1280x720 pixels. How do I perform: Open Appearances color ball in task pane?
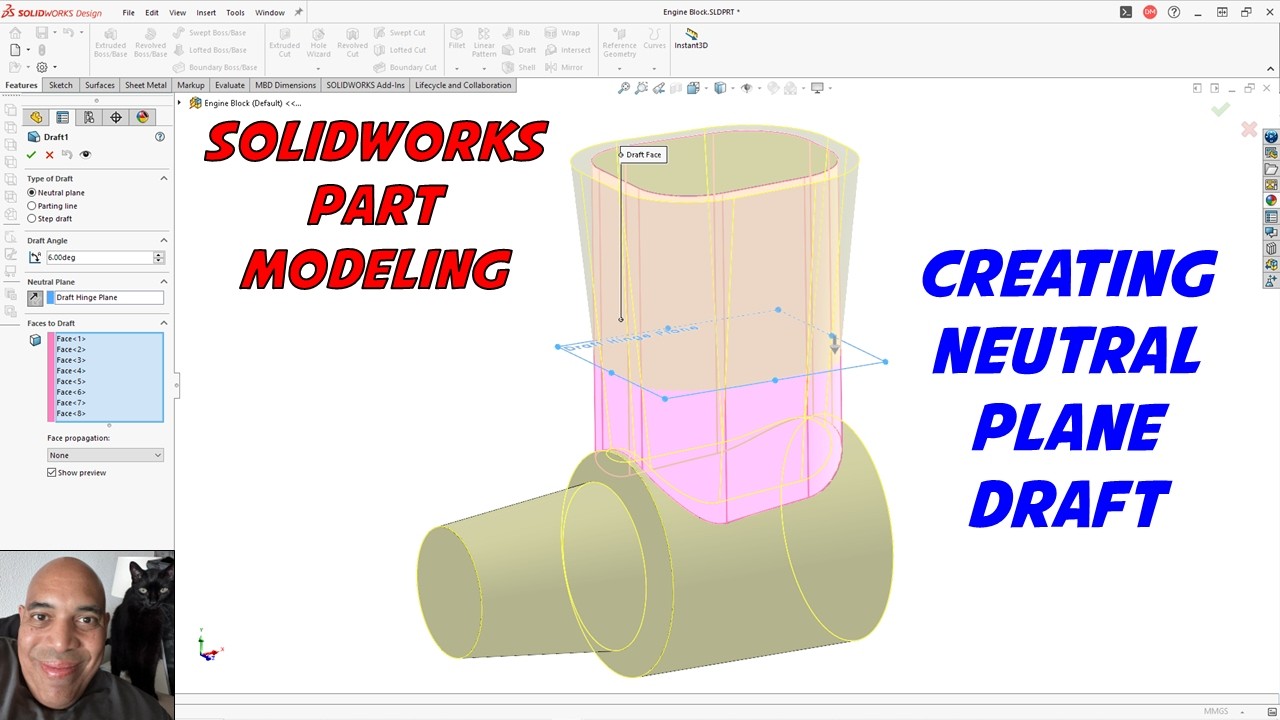1271,201
